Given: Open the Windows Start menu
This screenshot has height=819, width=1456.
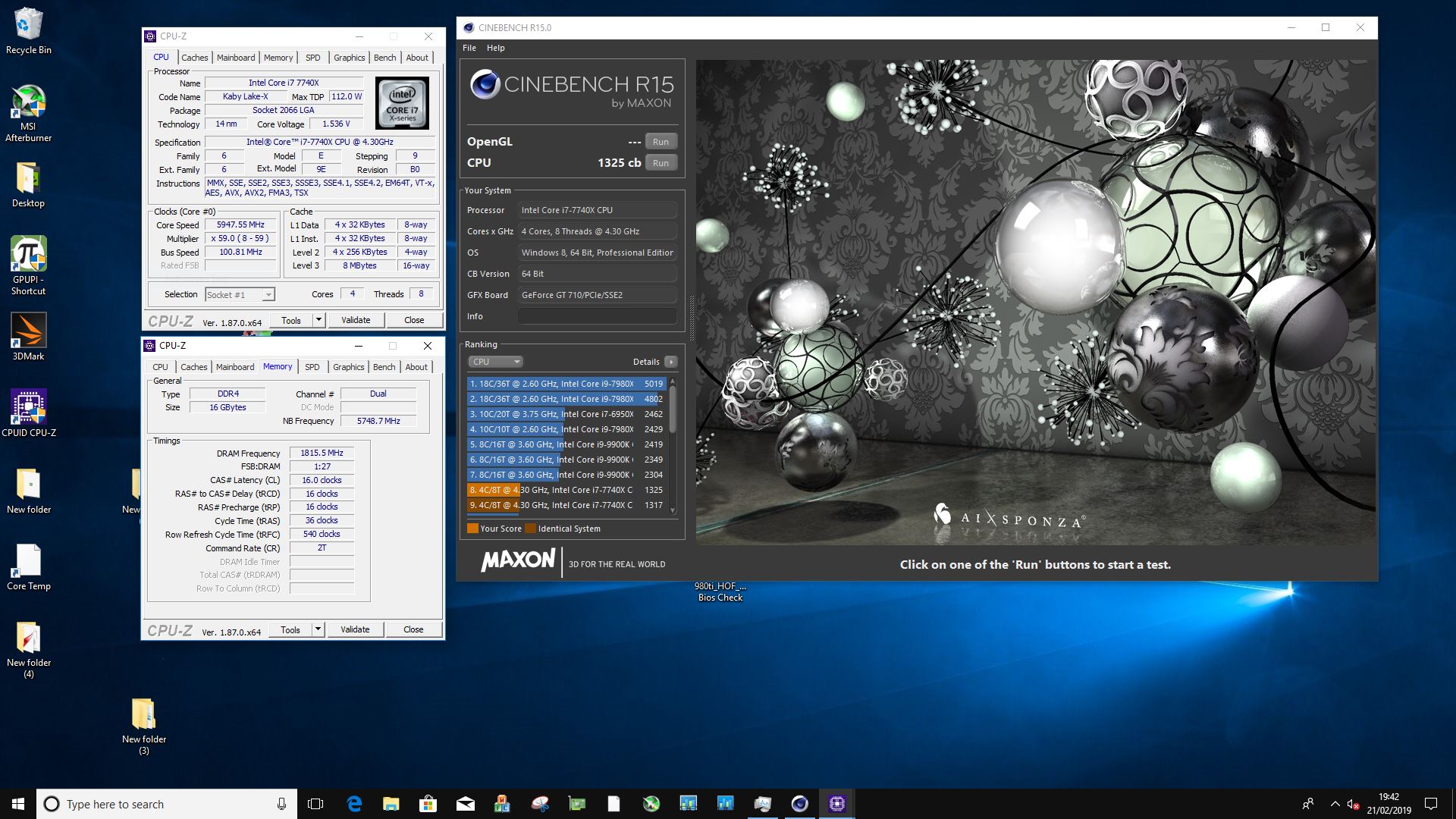Looking at the screenshot, I should click(x=18, y=804).
